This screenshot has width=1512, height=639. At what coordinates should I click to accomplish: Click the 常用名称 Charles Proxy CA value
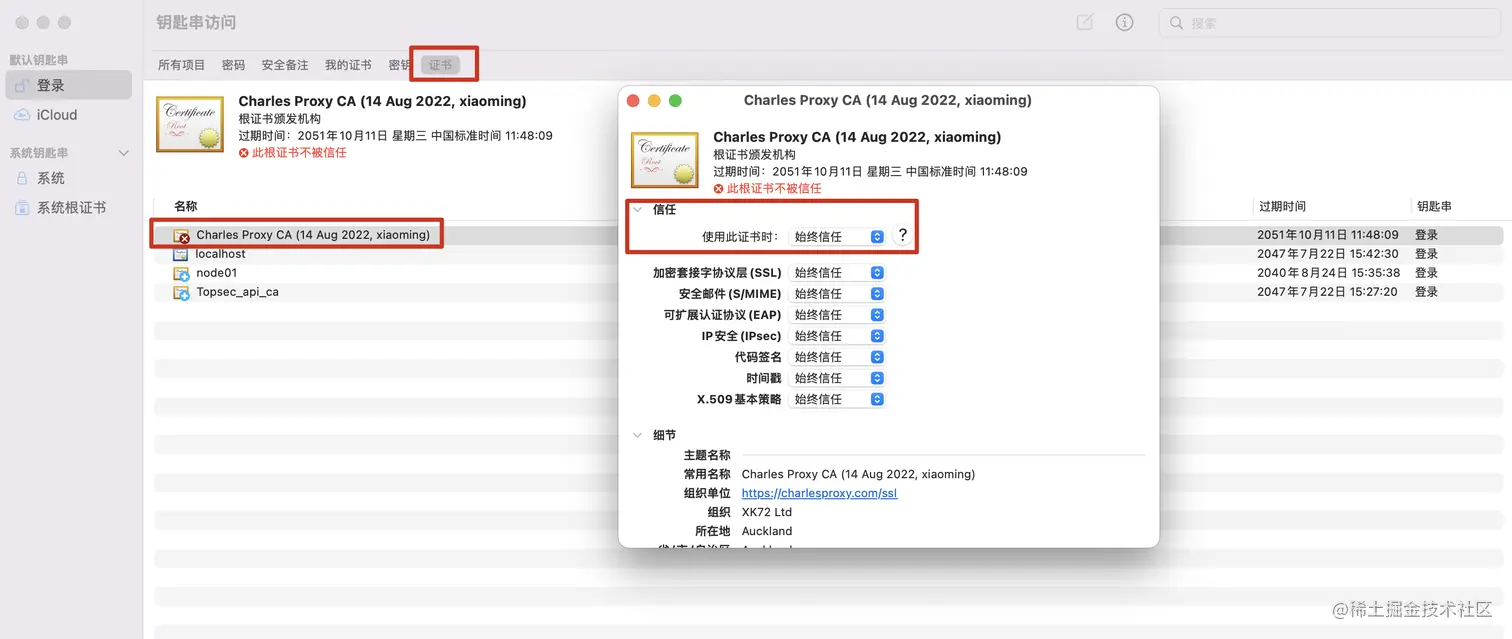coord(858,474)
